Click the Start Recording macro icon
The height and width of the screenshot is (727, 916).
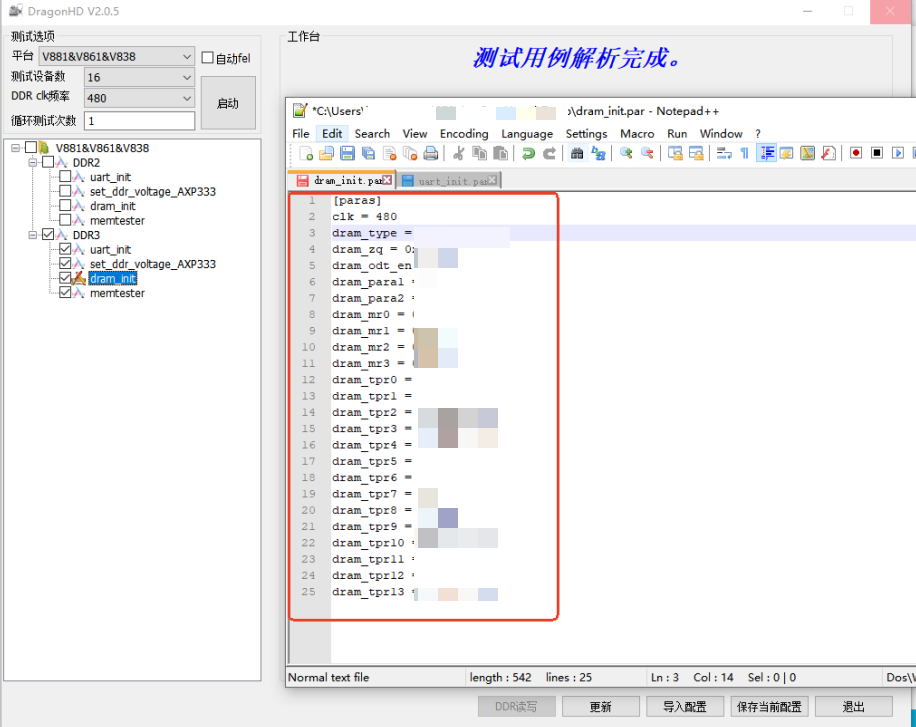point(856,153)
